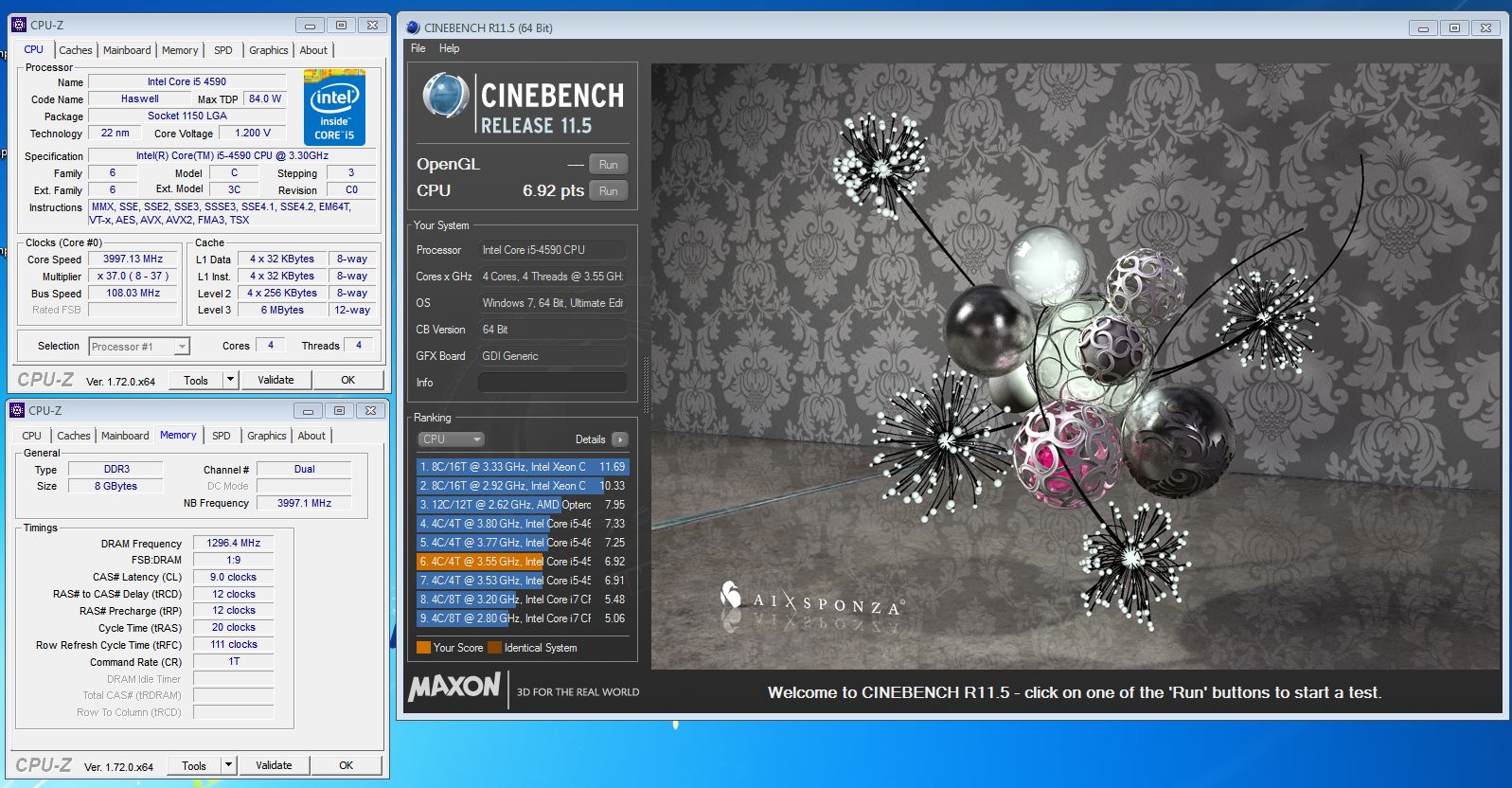The height and width of the screenshot is (788, 1512).
Task: Click Validate button in bottom CPU-Z
Action: point(274,765)
